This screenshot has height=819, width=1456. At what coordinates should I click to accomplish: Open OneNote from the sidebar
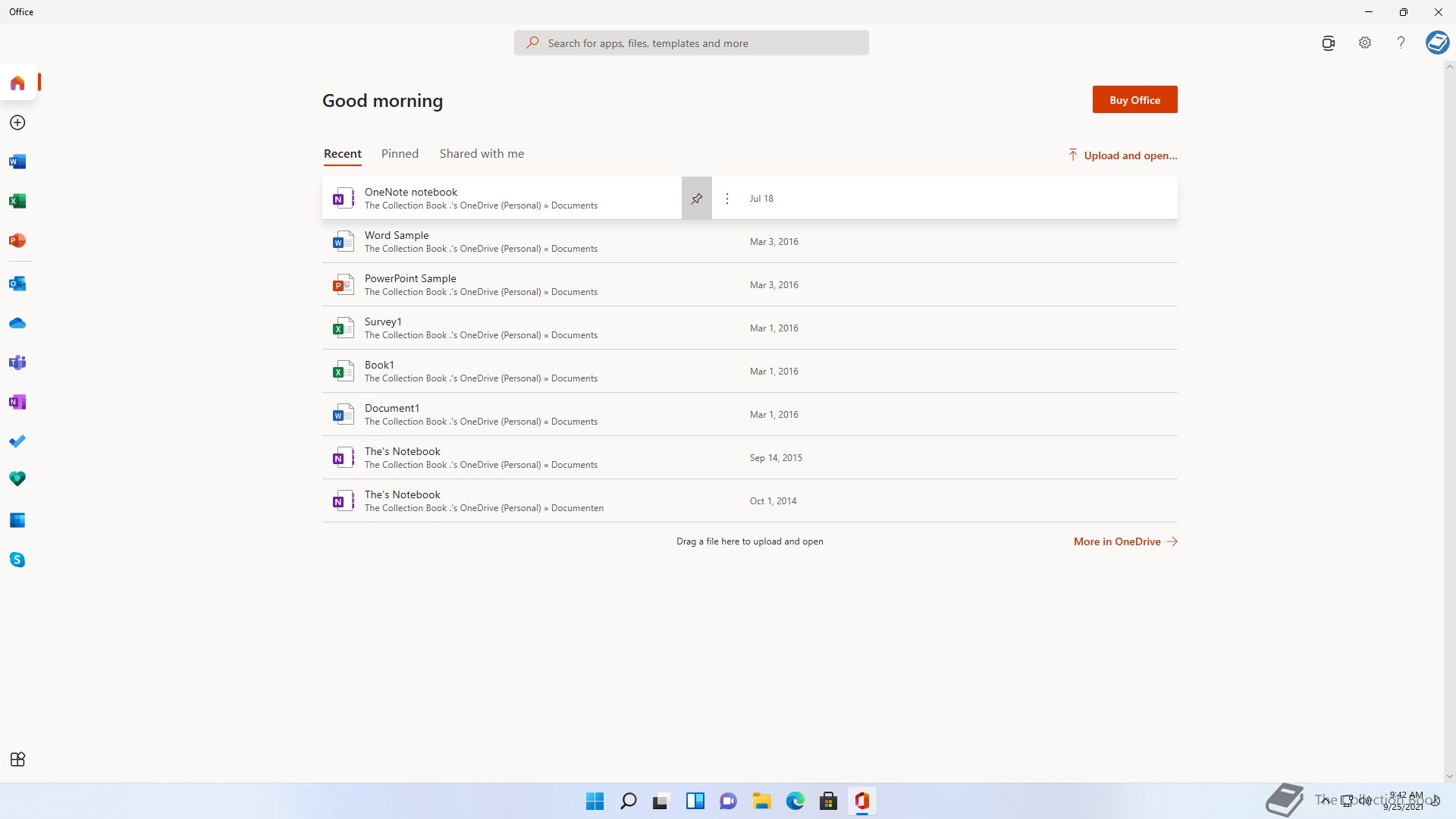tap(17, 402)
